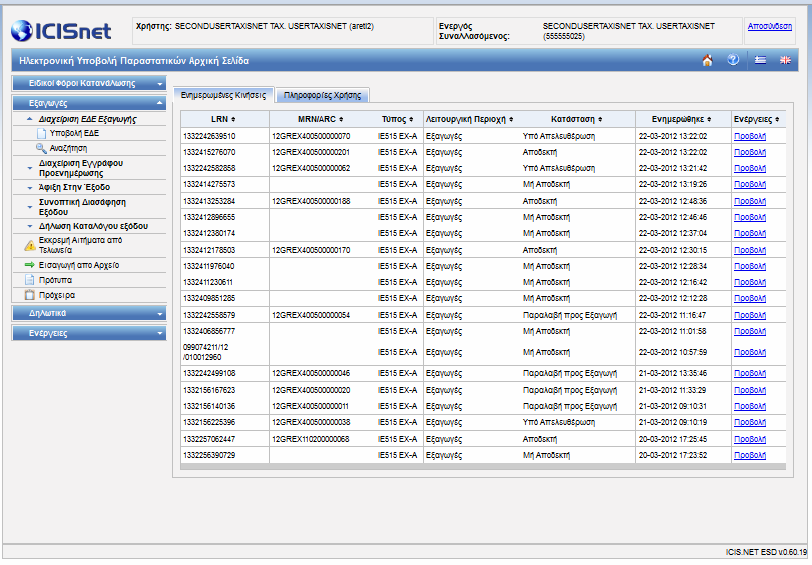
Task: Sort table by MRN/ARC column arrow
Action: coord(341,120)
